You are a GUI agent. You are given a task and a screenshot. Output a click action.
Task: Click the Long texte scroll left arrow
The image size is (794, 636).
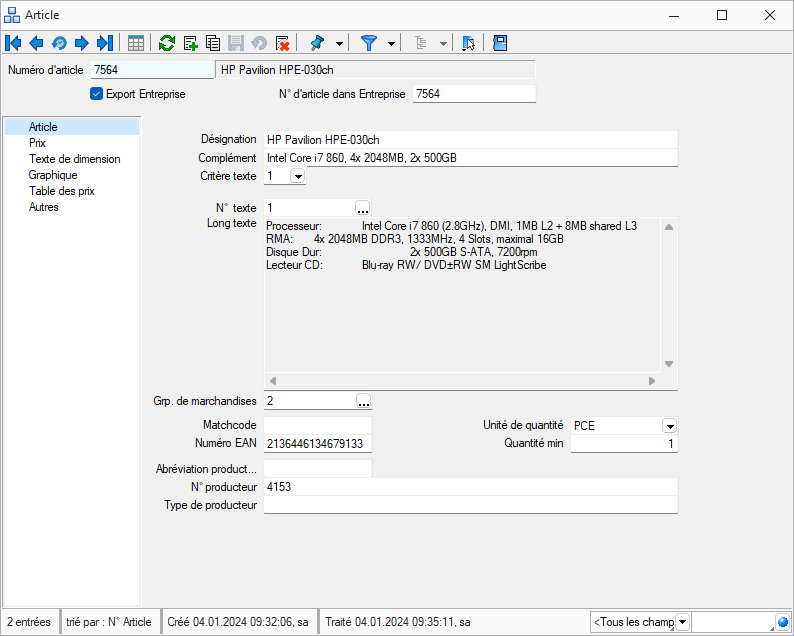point(272,381)
